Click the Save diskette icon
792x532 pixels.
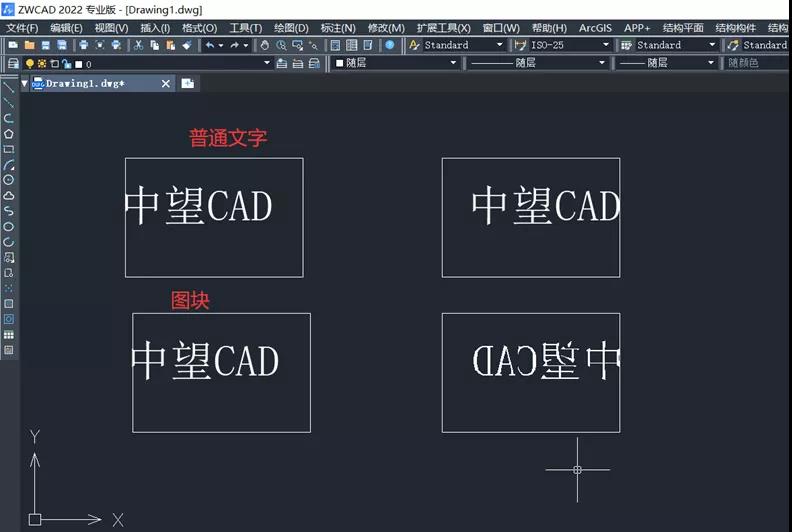[45, 45]
